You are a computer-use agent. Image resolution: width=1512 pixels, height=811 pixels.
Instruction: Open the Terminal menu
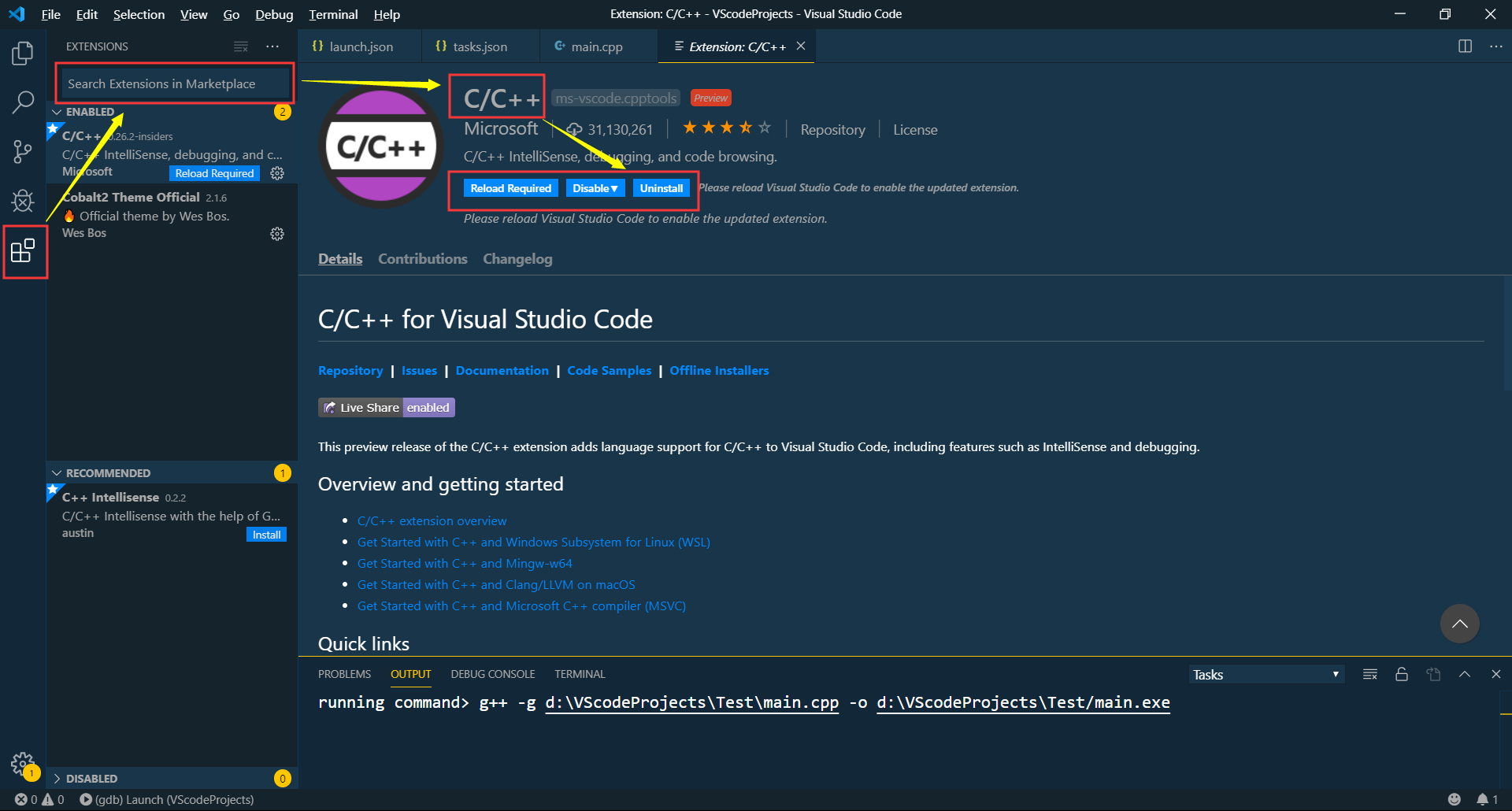(x=332, y=14)
